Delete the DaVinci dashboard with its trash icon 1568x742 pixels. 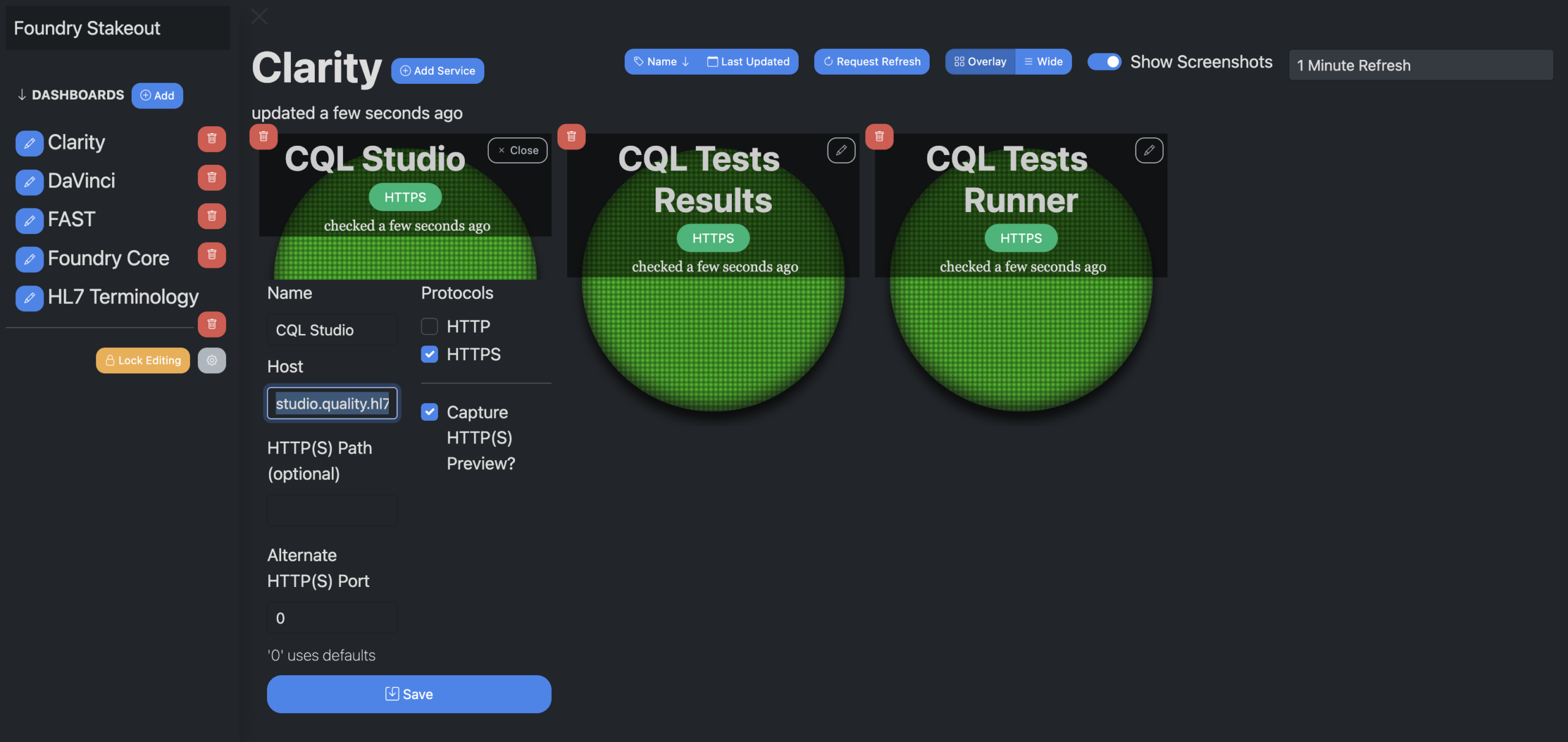point(211,178)
